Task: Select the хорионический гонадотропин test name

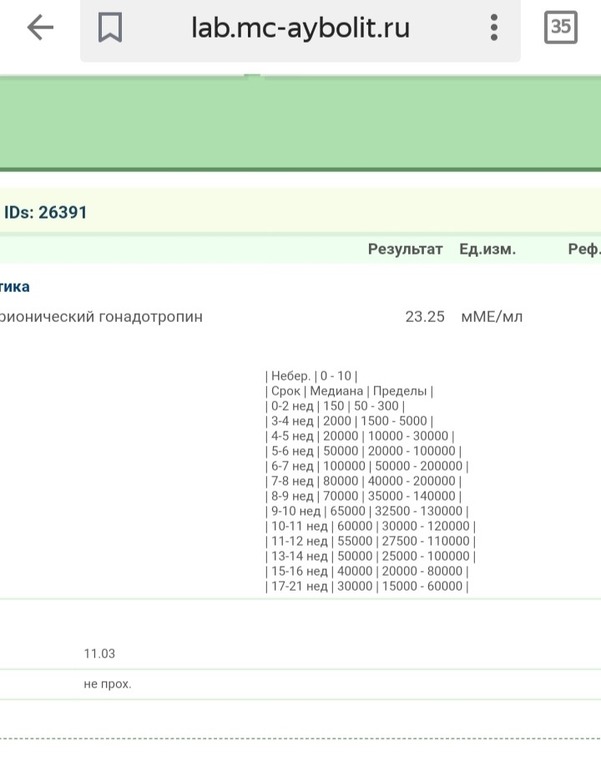Action: (x=101, y=316)
